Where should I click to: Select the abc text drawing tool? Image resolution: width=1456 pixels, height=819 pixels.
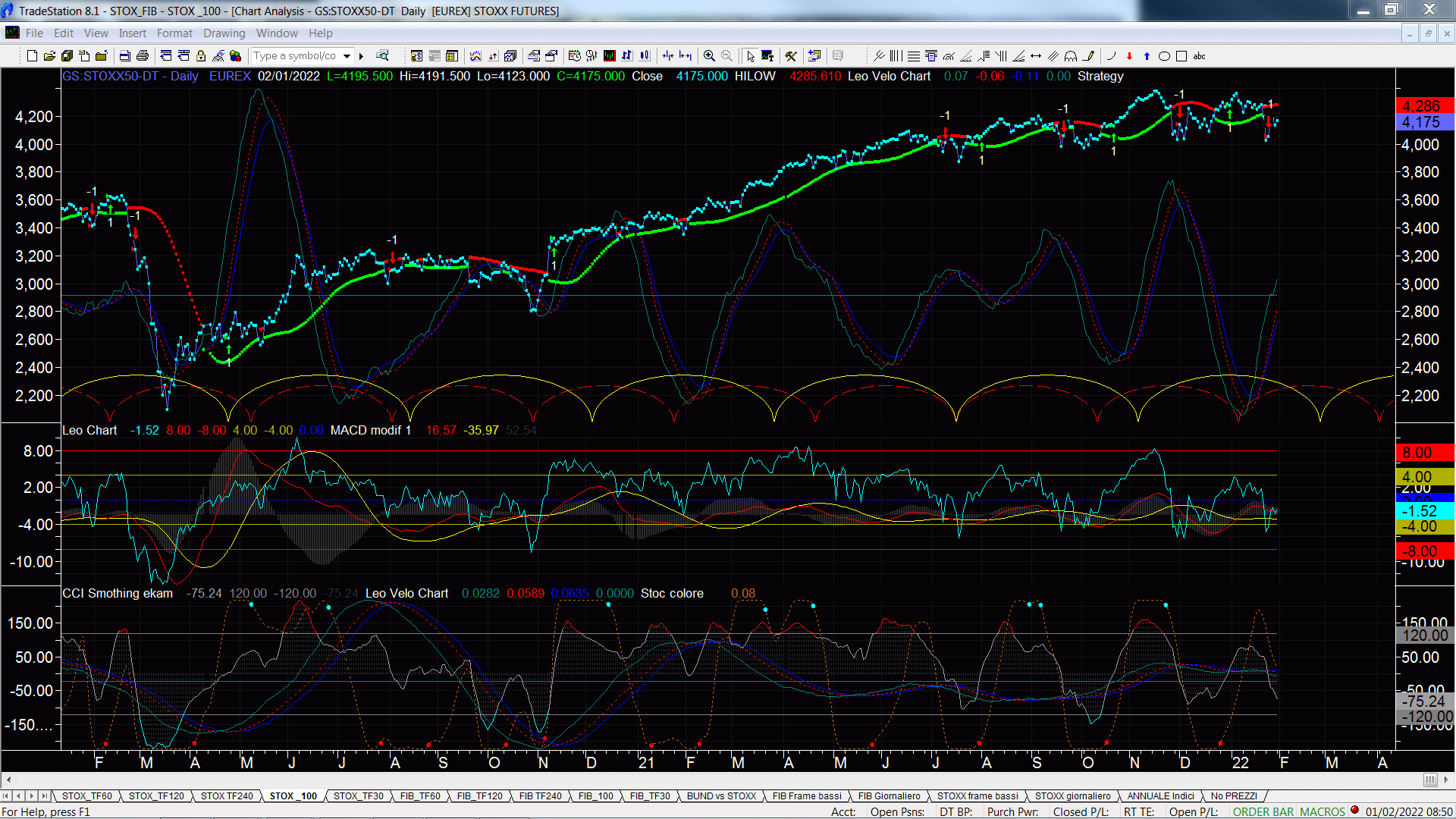pos(1199,56)
